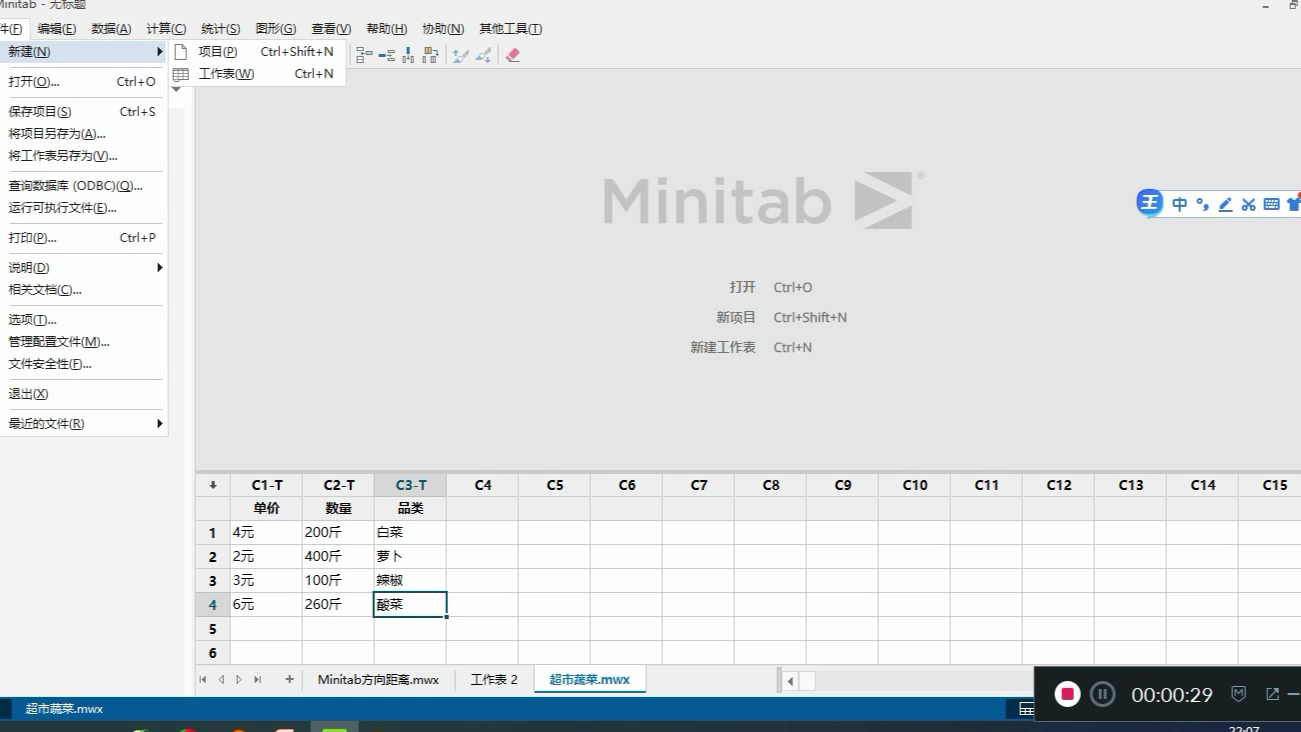Select 退出(X) from the file menu
Viewport: 1301px width, 732px height.
pyautogui.click(x=83, y=394)
